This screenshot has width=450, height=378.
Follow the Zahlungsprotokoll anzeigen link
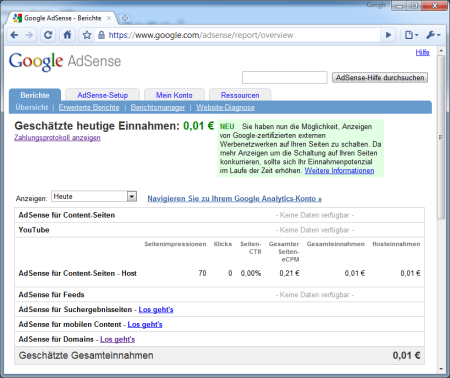click(x=57, y=138)
